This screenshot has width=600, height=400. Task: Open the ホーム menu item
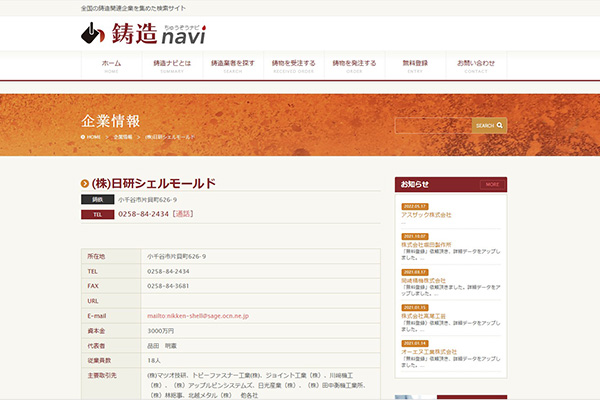(111, 66)
